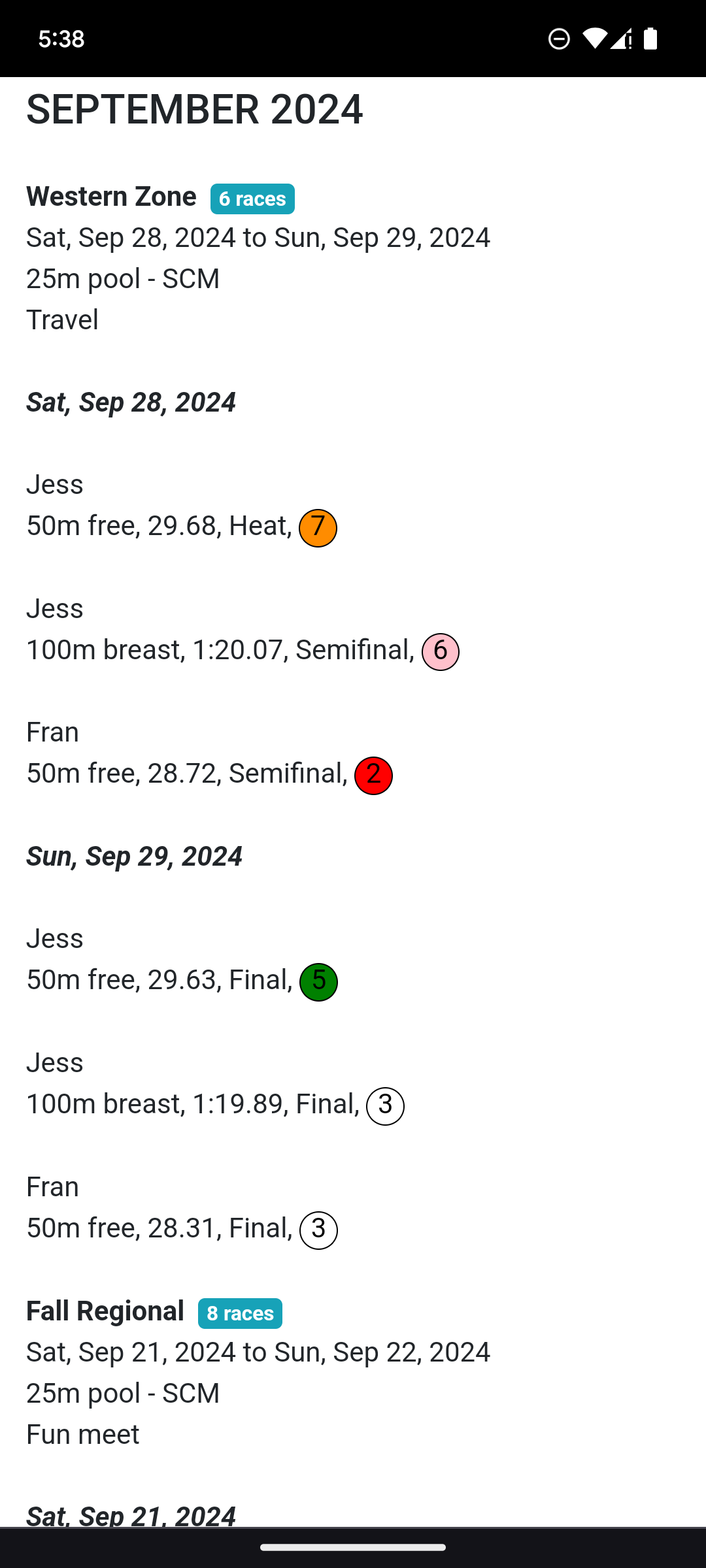The height and width of the screenshot is (1568, 706).
Task: Open the Fall Regional meet title
Action: pos(105,1311)
